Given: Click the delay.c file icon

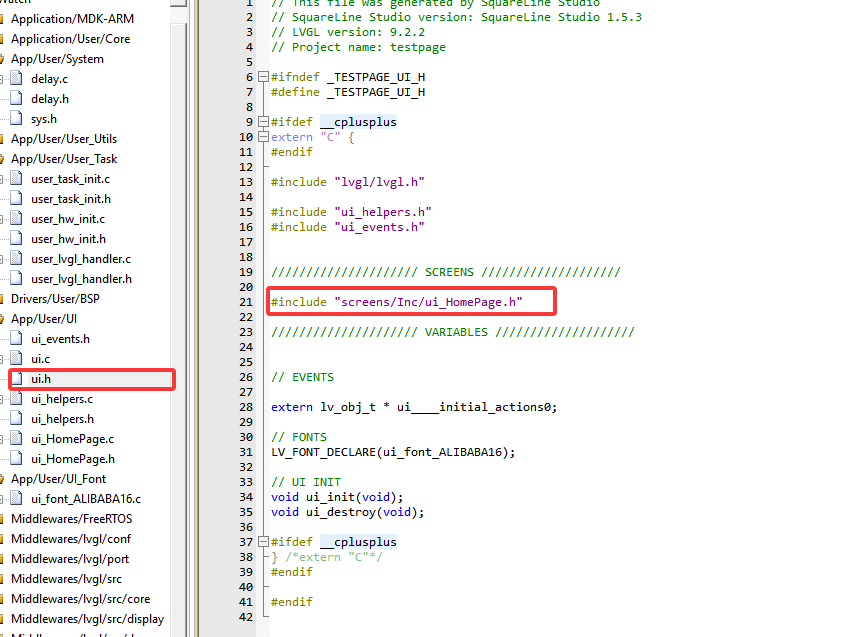Looking at the screenshot, I should (x=16, y=79).
